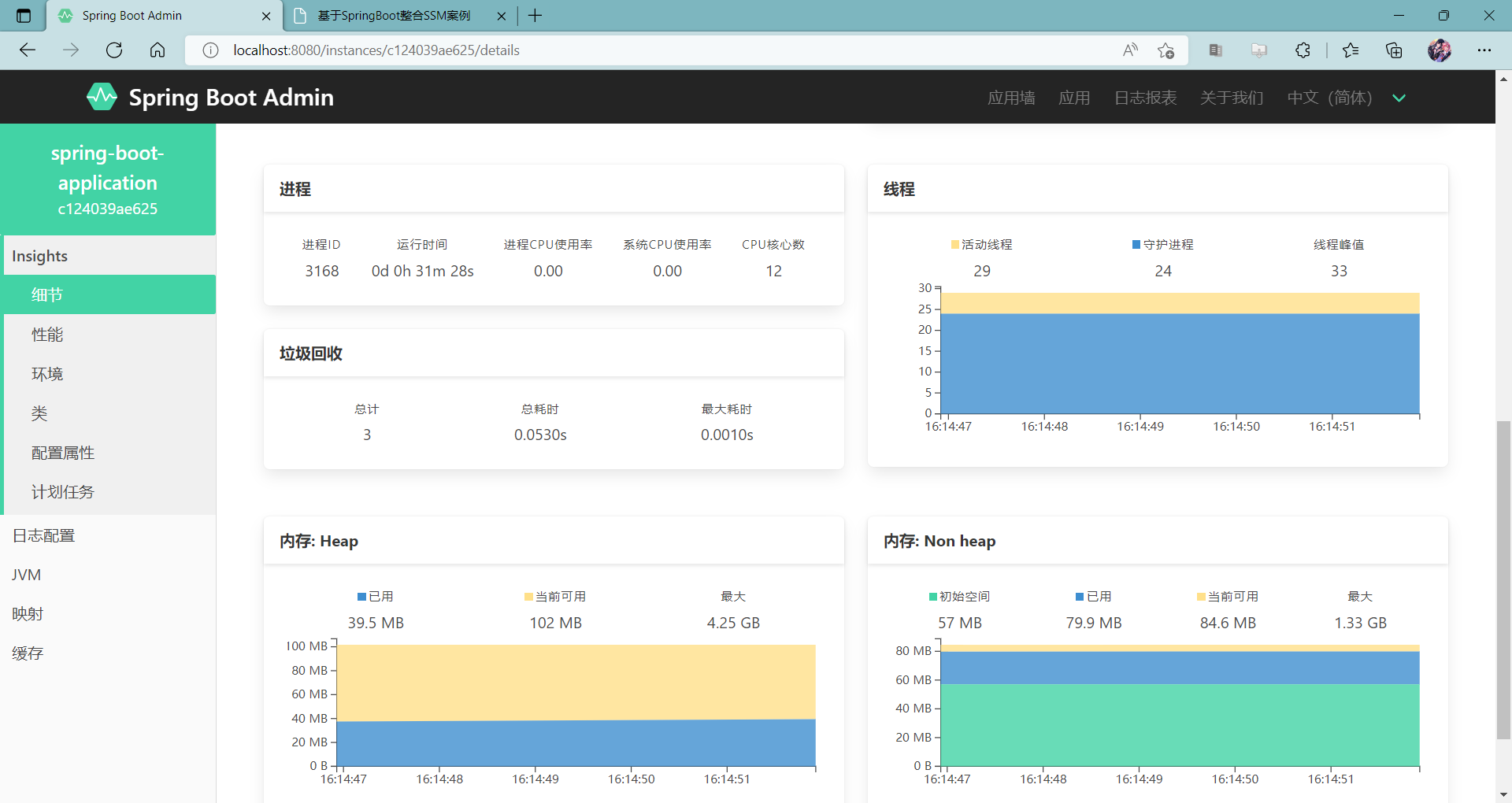1512x803 pixels.
Task: Click the scrollbar up arrow
Action: 1503,78
